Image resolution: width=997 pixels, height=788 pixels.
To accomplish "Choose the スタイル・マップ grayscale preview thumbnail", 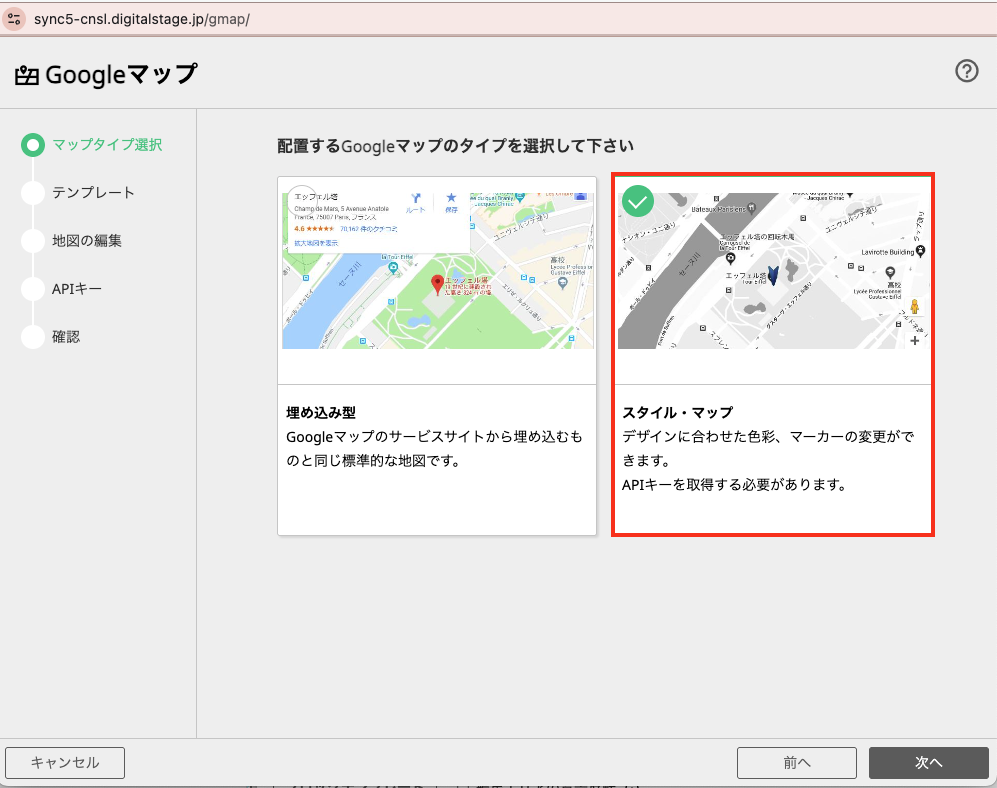I will click(773, 270).
